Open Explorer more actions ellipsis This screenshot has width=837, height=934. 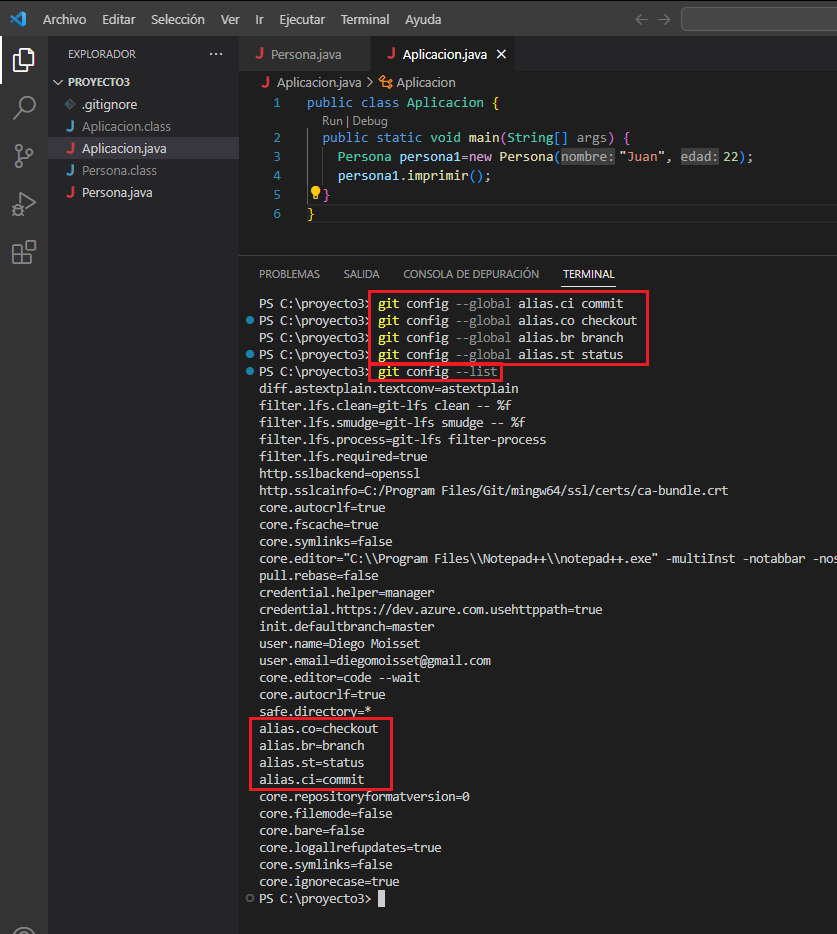(x=216, y=54)
